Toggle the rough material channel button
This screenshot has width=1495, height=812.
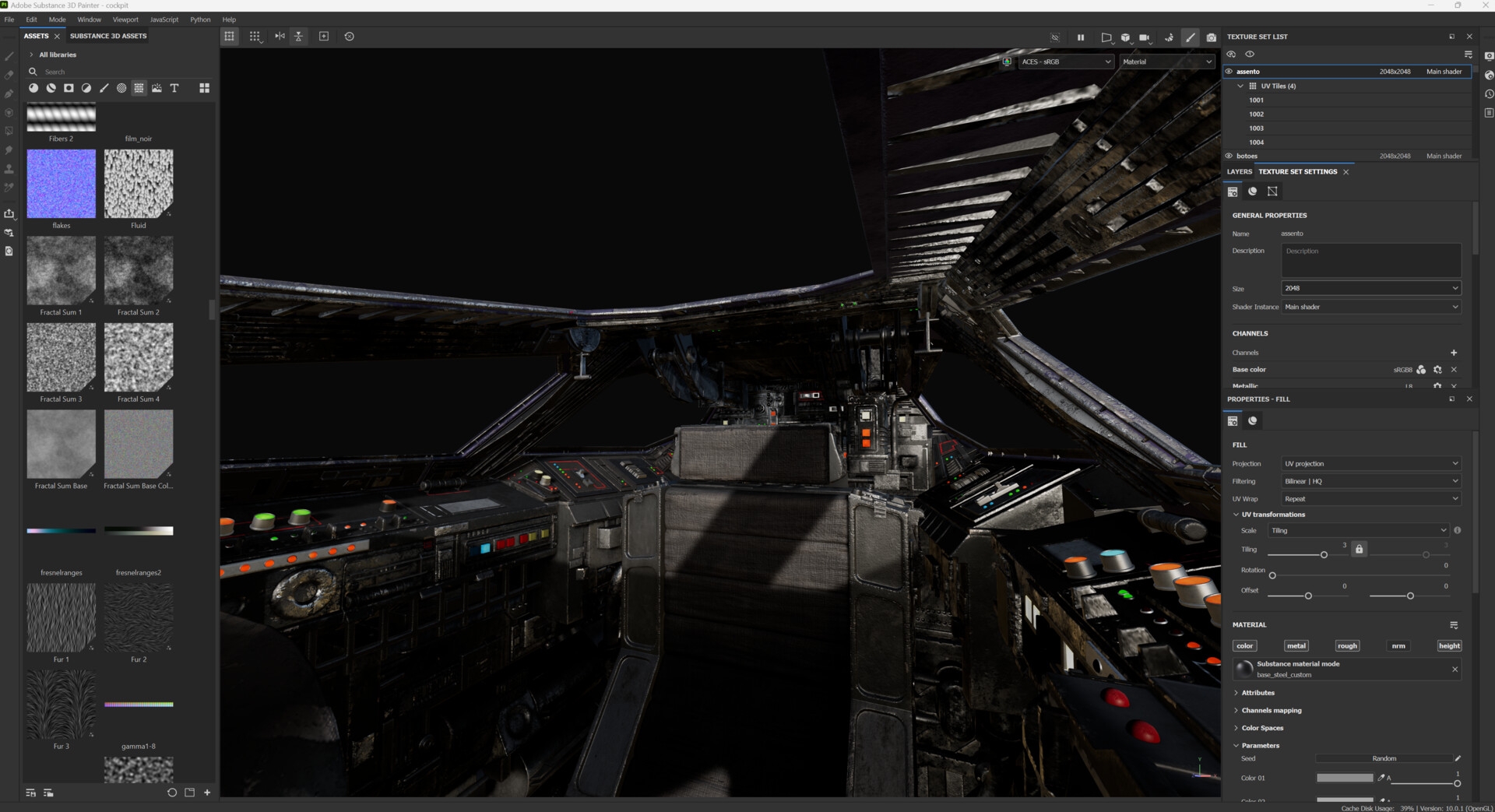pyautogui.click(x=1347, y=645)
